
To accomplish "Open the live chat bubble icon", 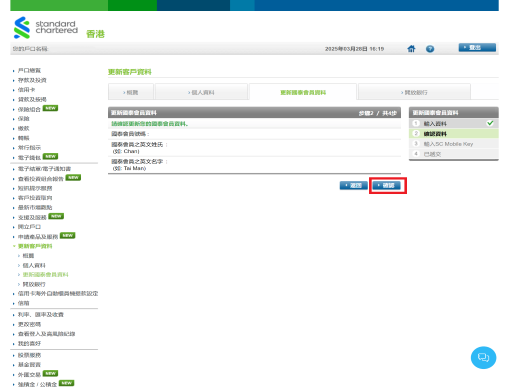I will (483, 358).
